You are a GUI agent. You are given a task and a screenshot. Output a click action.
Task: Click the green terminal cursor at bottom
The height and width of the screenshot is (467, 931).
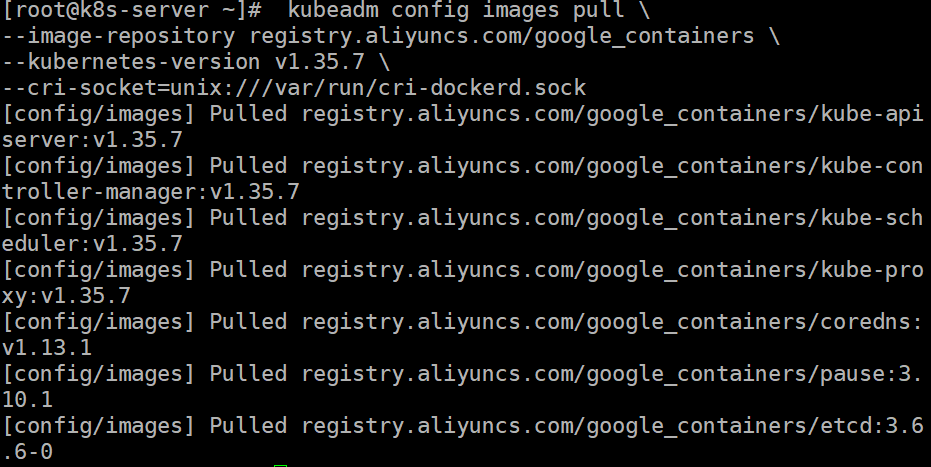coord(281,466)
